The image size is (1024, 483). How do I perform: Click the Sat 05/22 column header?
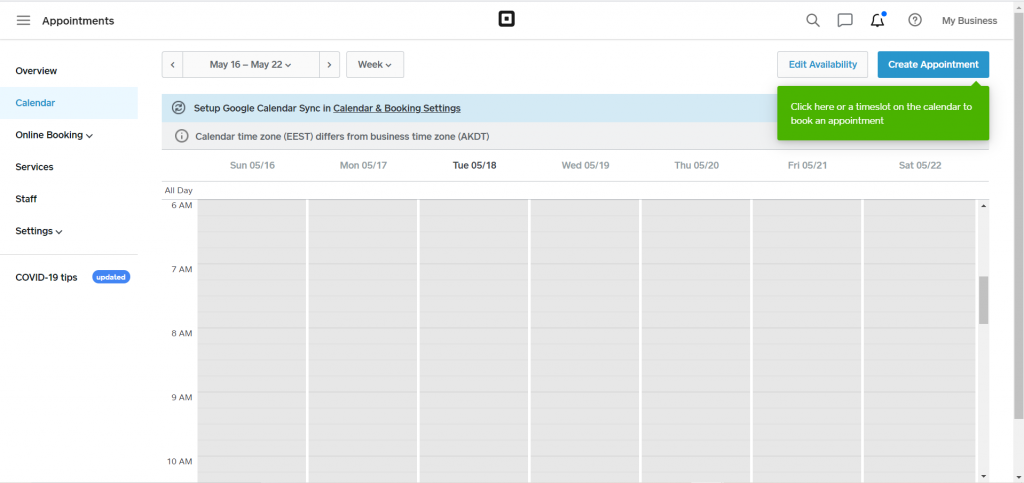point(920,165)
